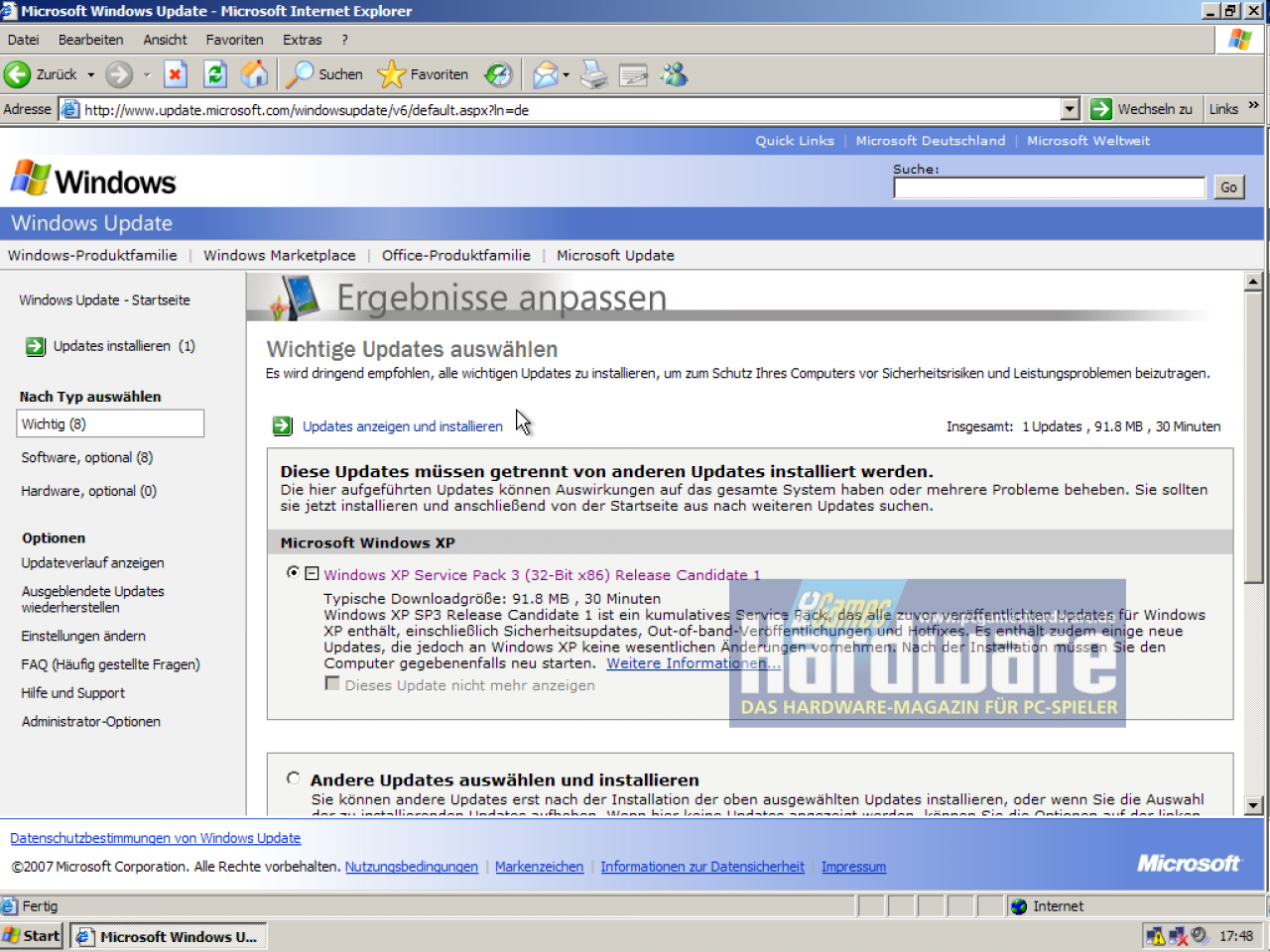
Task: Click green arrow icon before Updates anzeigen
Action: (x=283, y=425)
